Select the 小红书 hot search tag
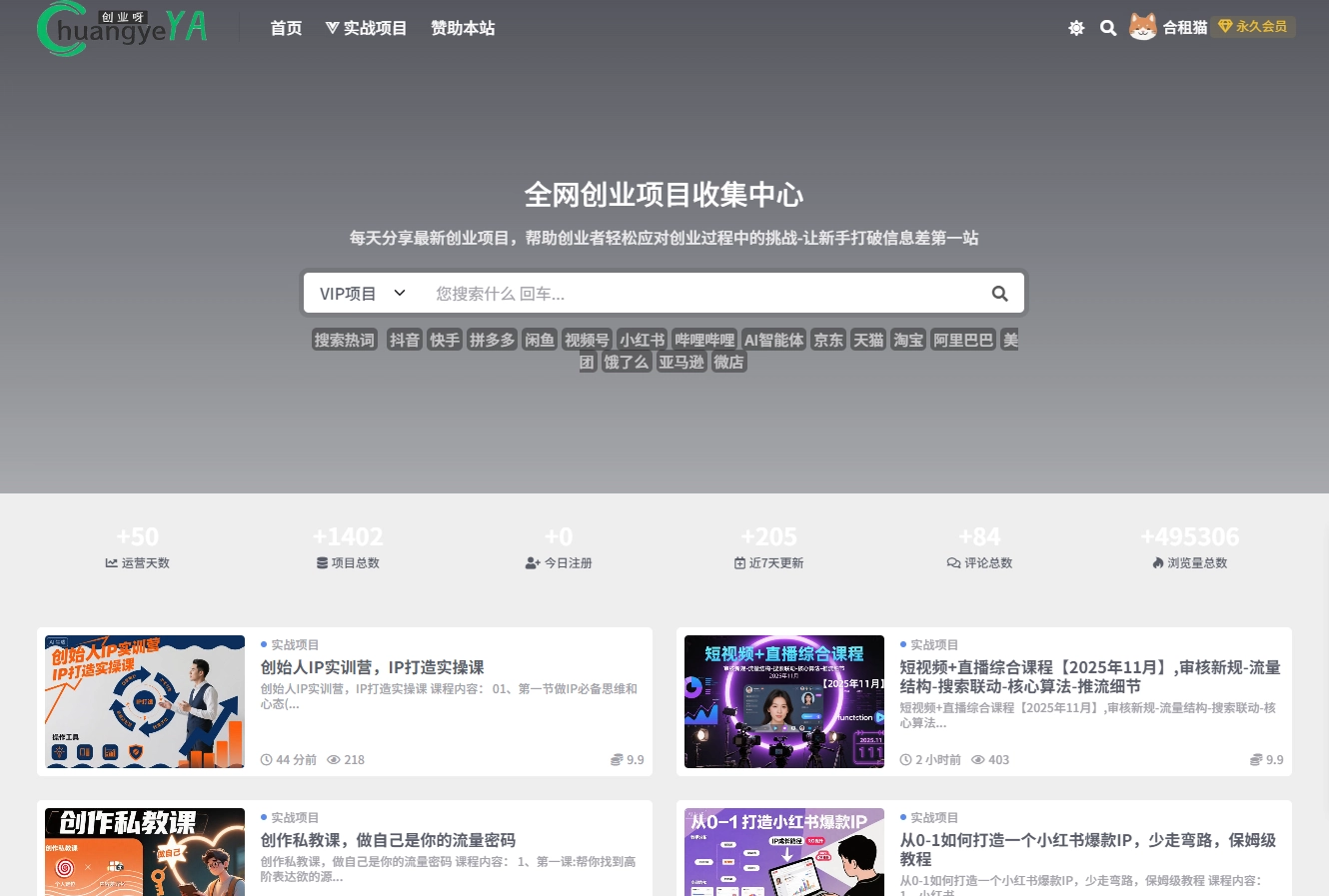 point(642,340)
